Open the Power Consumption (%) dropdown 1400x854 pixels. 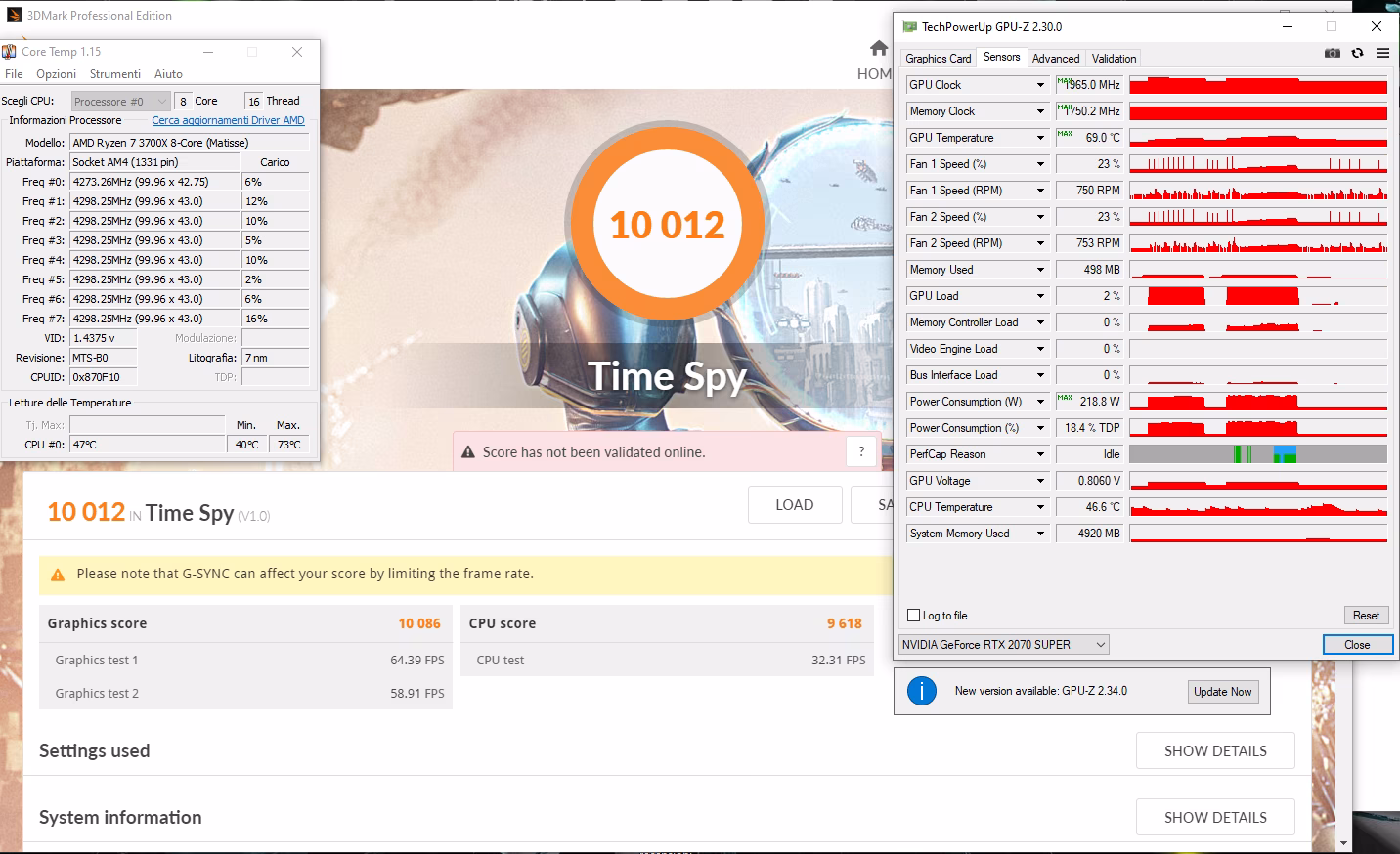click(1040, 428)
